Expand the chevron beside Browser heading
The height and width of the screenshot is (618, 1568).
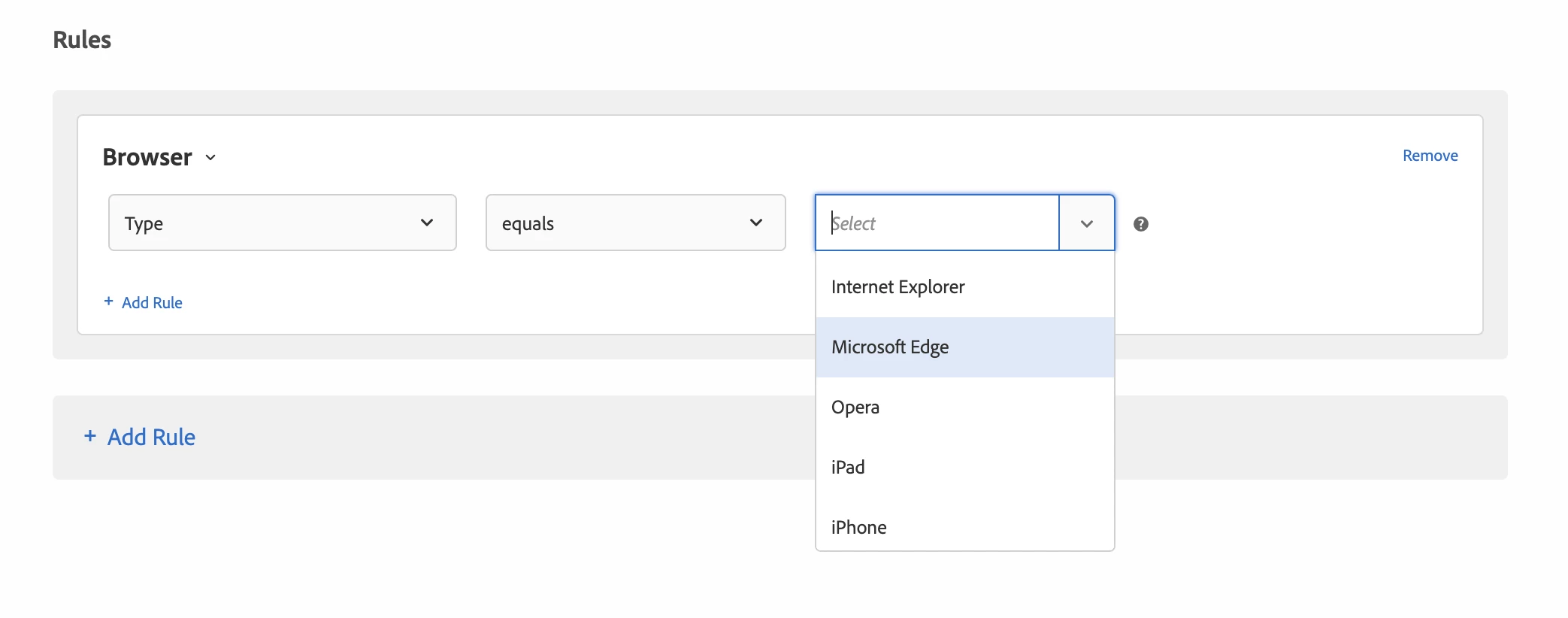click(x=211, y=158)
